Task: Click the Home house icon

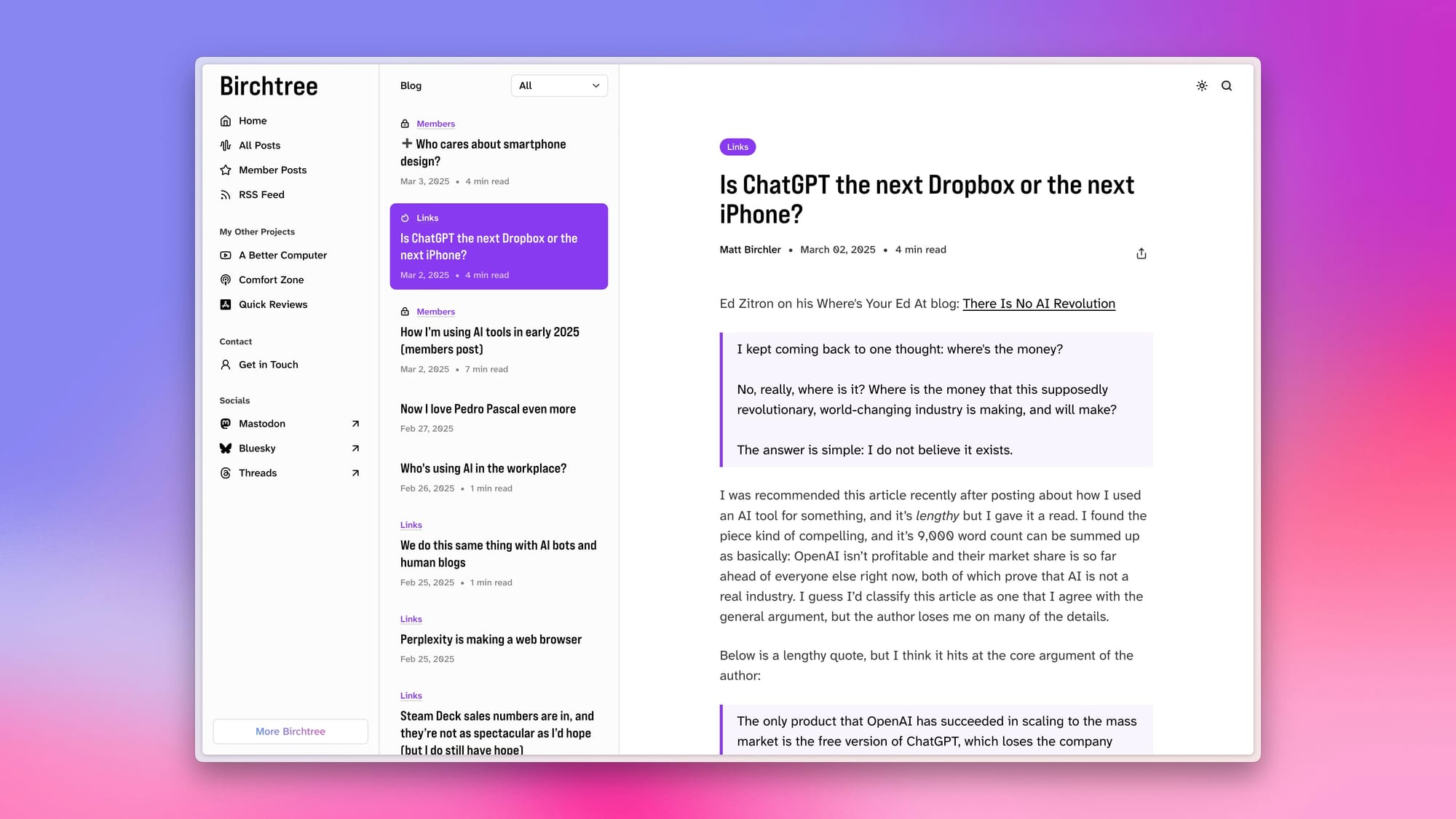Action: tap(226, 121)
